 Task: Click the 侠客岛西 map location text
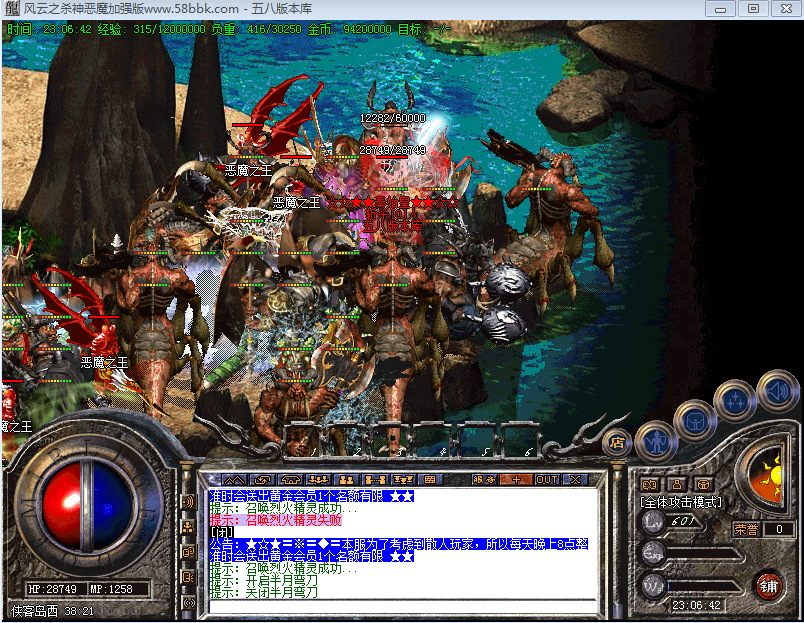(34, 611)
